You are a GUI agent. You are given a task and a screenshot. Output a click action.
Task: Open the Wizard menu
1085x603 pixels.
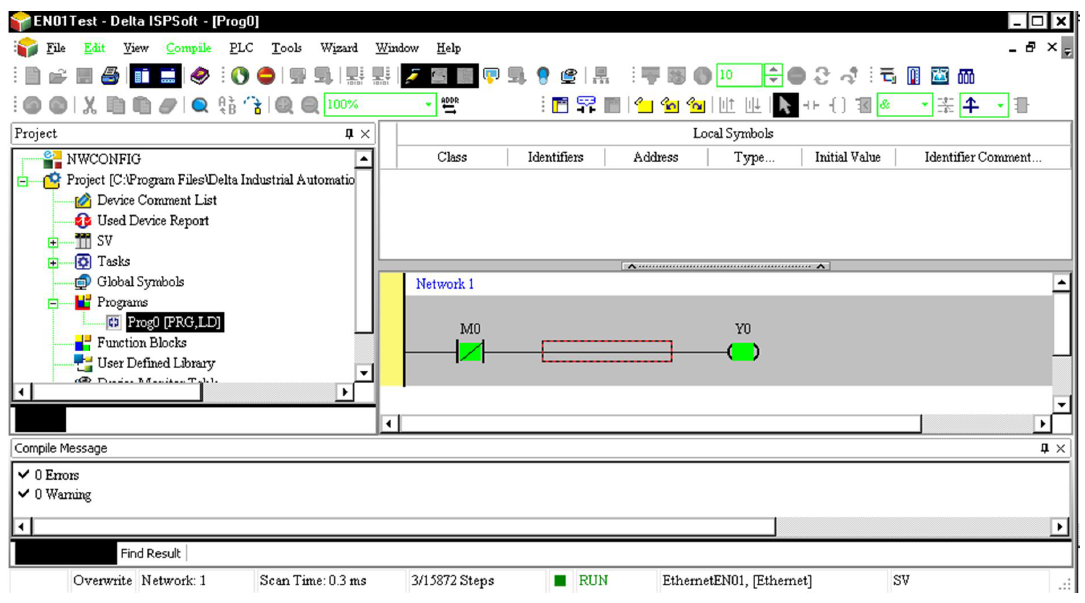click(339, 48)
